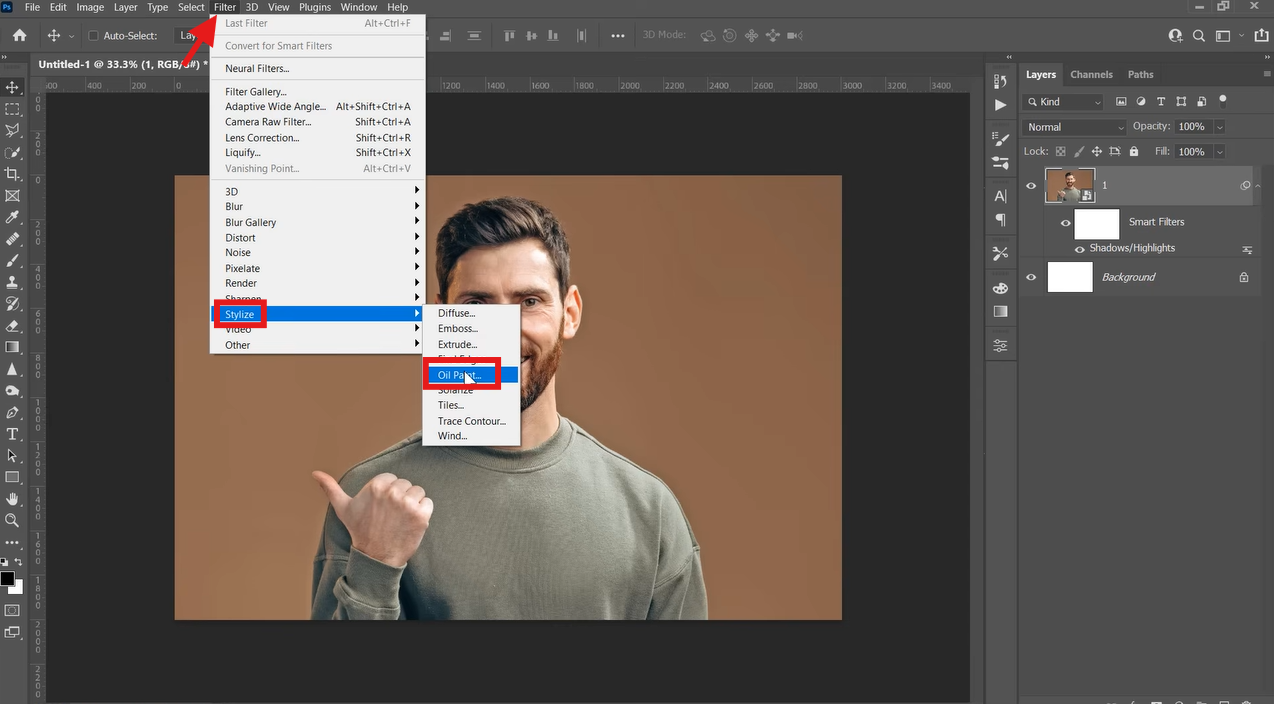The image size is (1274, 704).
Task: Filter layers by pixel layer type
Action: pos(1121,102)
